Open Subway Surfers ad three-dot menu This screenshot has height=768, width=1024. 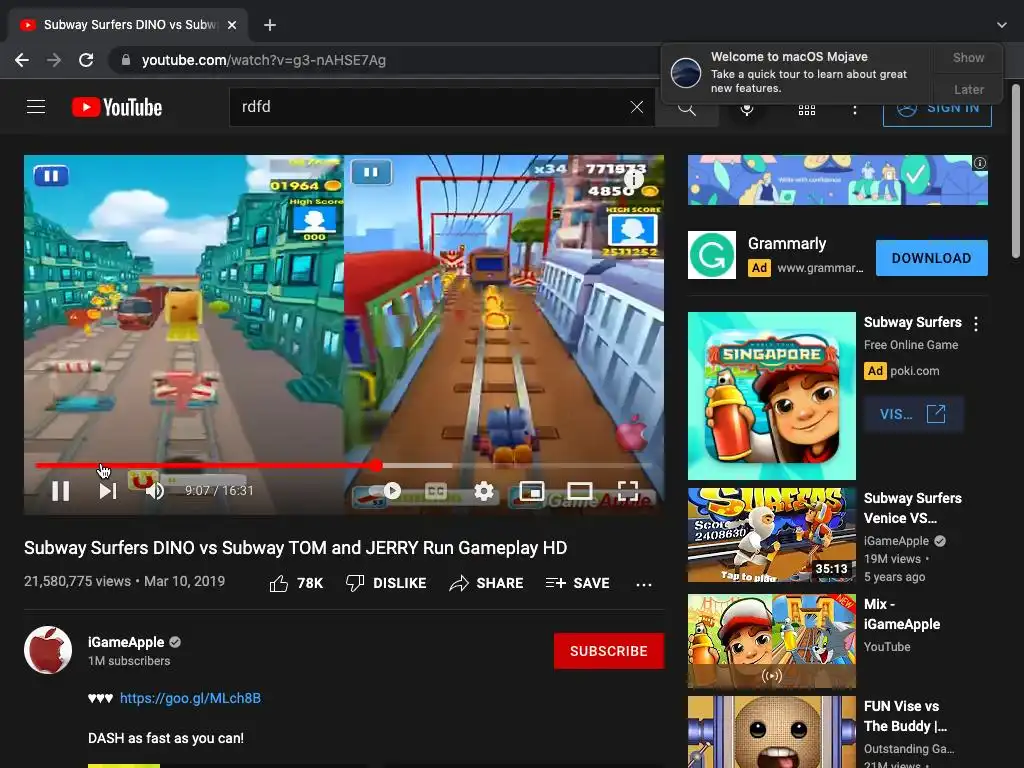click(976, 324)
